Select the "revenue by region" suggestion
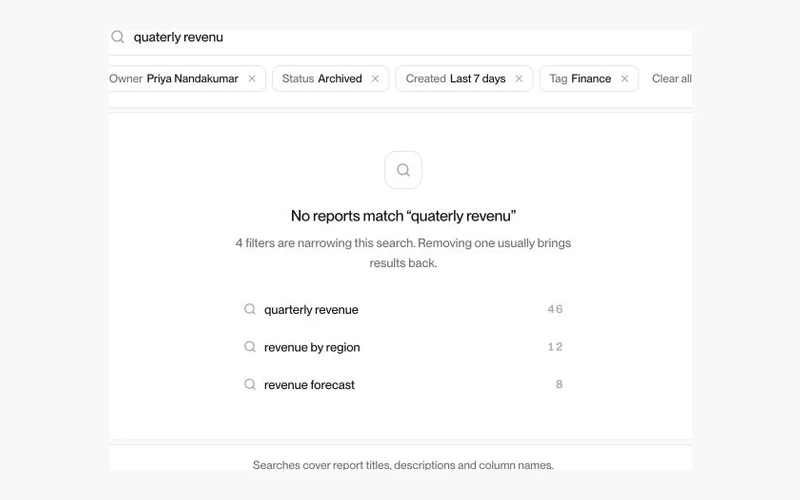The width and height of the screenshot is (800, 500). pos(403,347)
